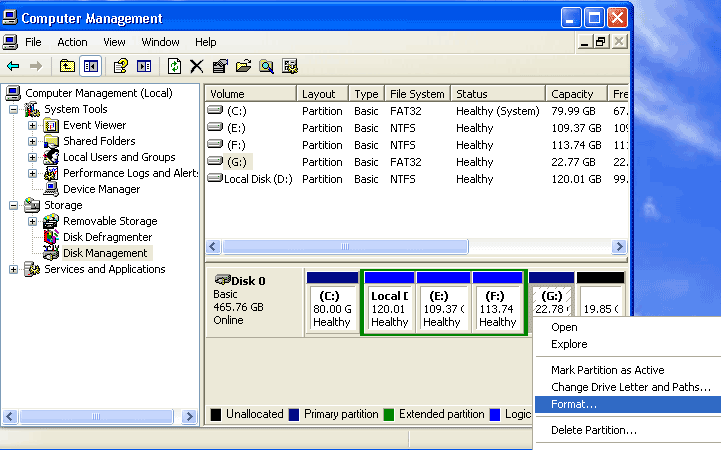Screen dimensions: 721x450
Task: Click the (F:) partition block on Disk 0
Action: point(498,302)
